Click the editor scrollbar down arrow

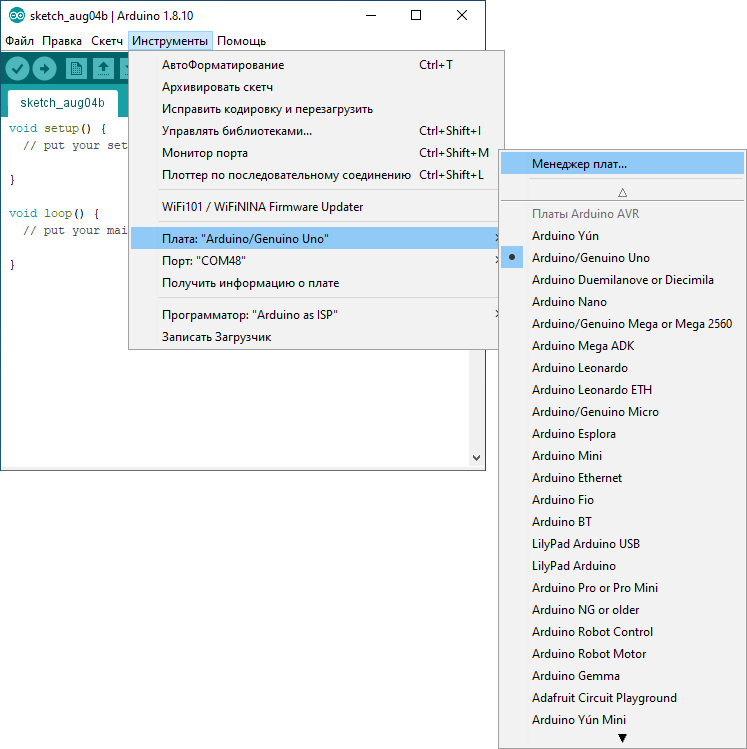point(476,458)
